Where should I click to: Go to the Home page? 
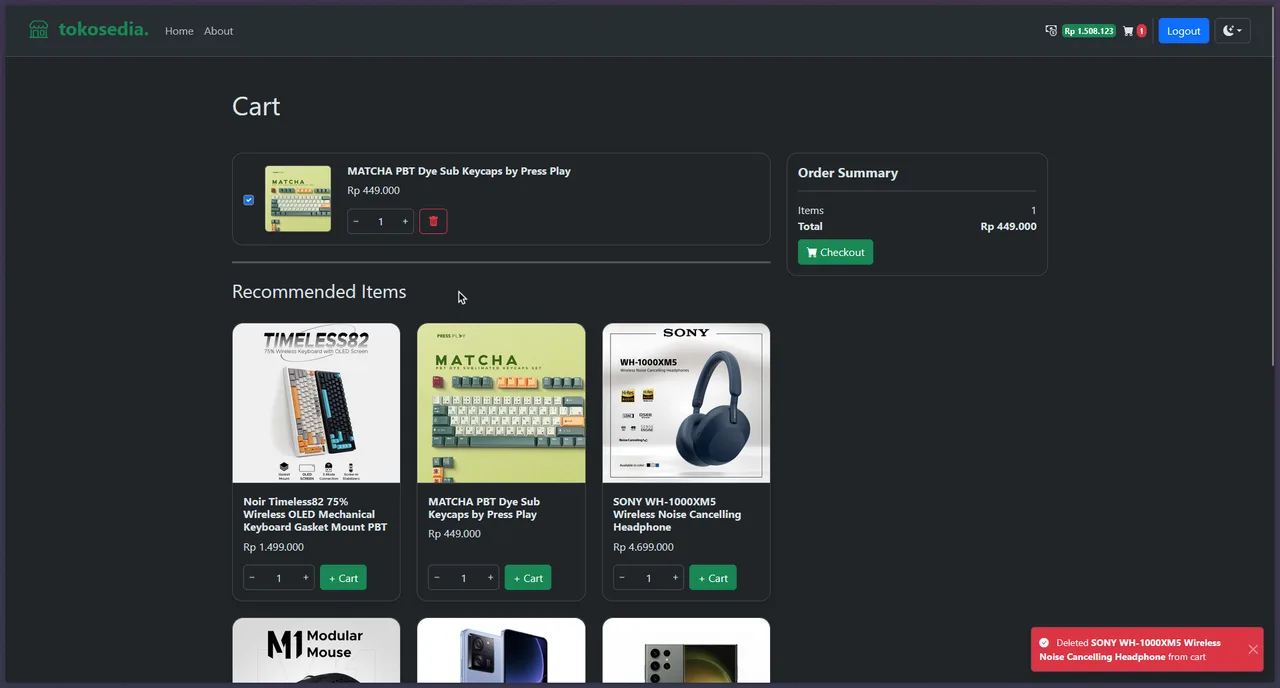pyautogui.click(x=179, y=31)
